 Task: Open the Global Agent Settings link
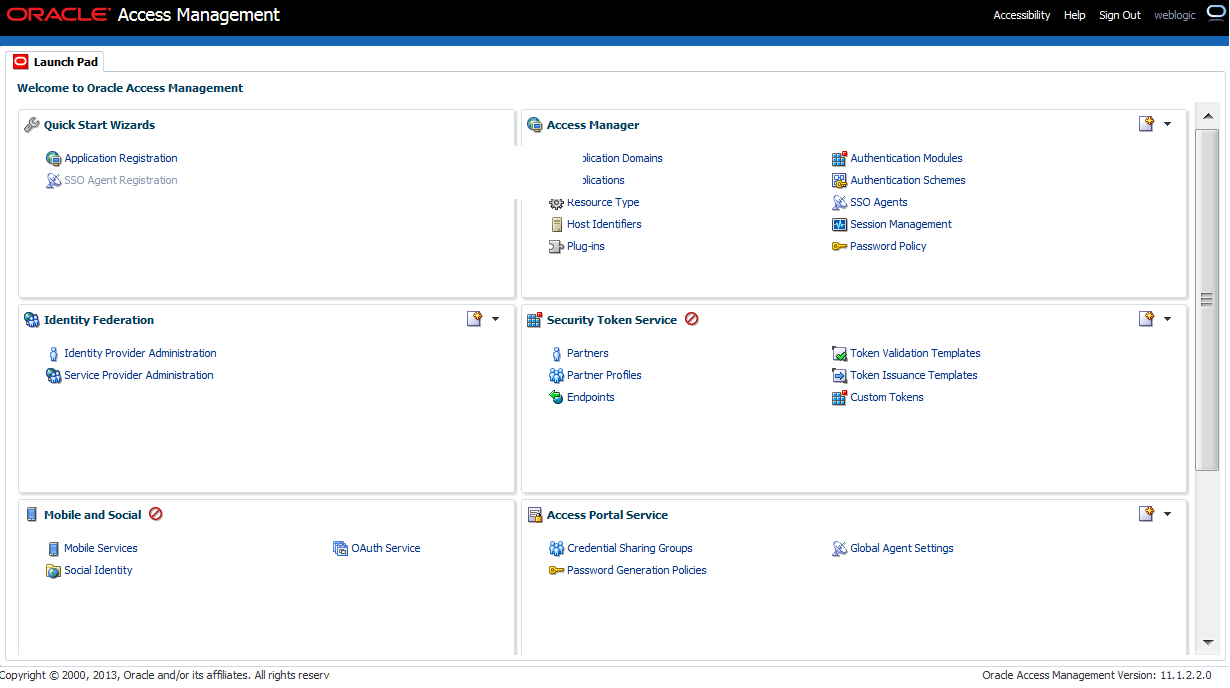coord(902,549)
